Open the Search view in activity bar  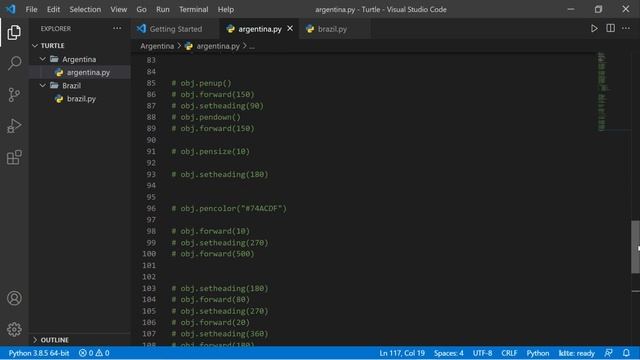click(14, 63)
